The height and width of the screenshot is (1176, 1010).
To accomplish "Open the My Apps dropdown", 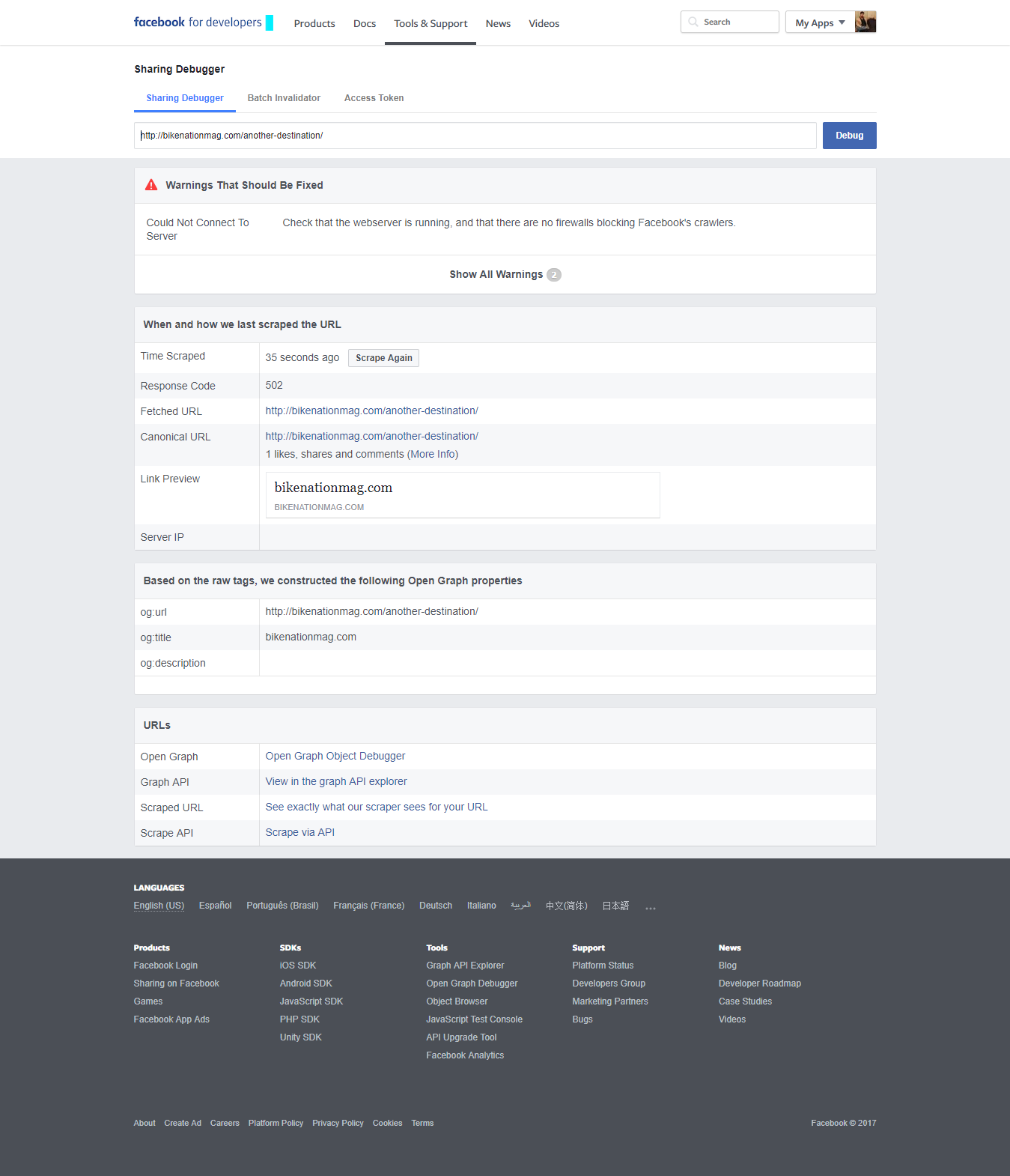I will pos(820,22).
